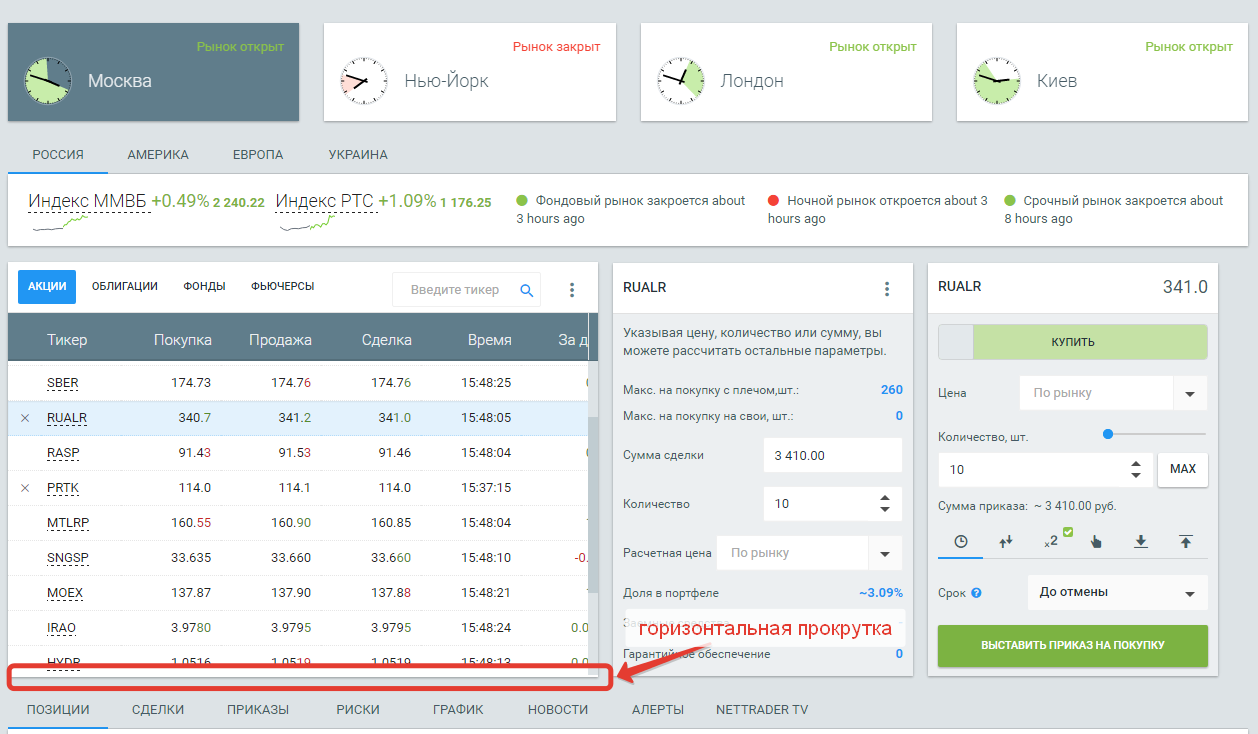Image resolution: width=1258 pixels, height=734 pixels.
Task: Click the MICEX index mini sparkline chart
Action: [x=61, y=221]
